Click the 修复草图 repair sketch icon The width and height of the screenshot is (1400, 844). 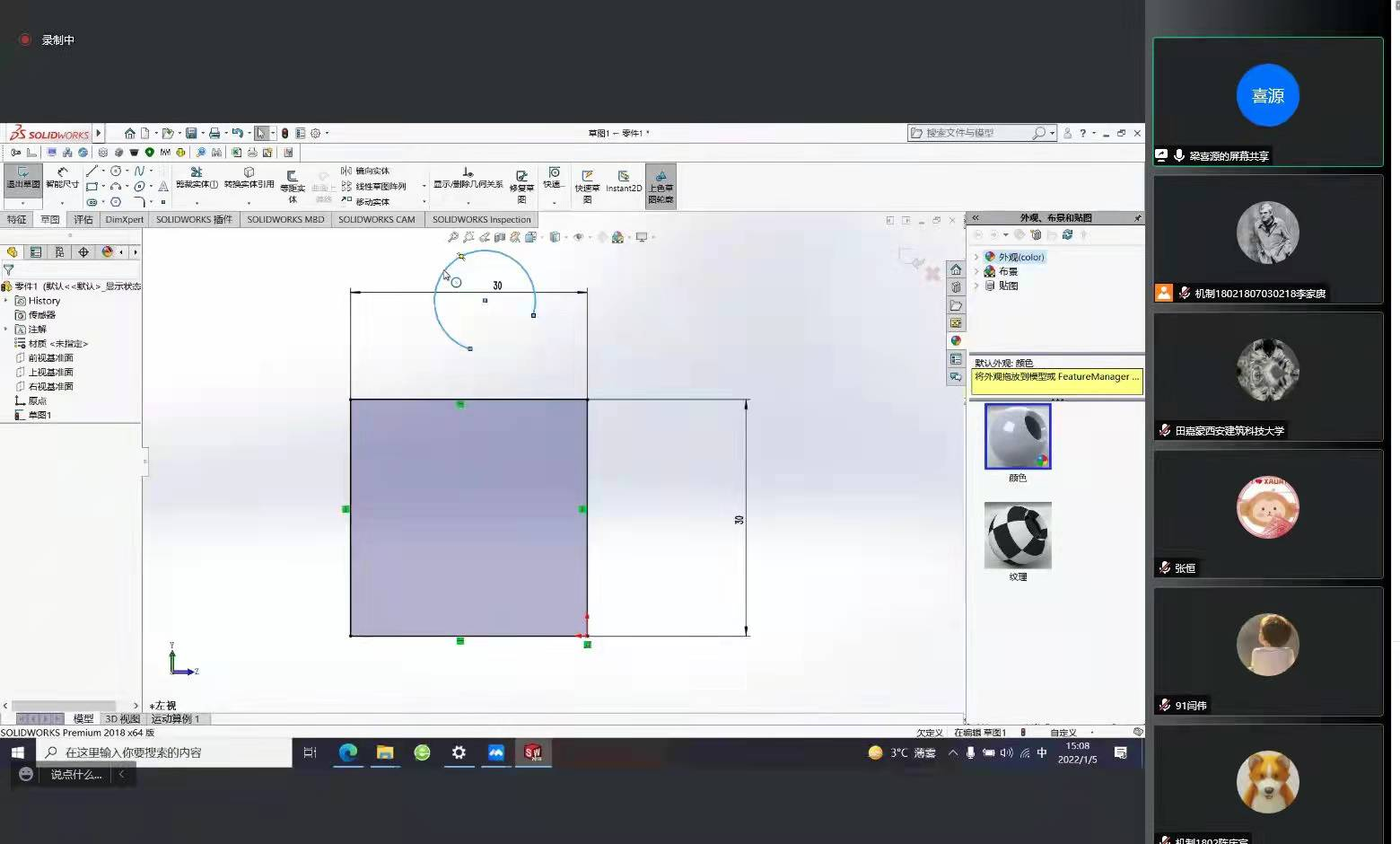pyautogui.click(x=521, y=182)
